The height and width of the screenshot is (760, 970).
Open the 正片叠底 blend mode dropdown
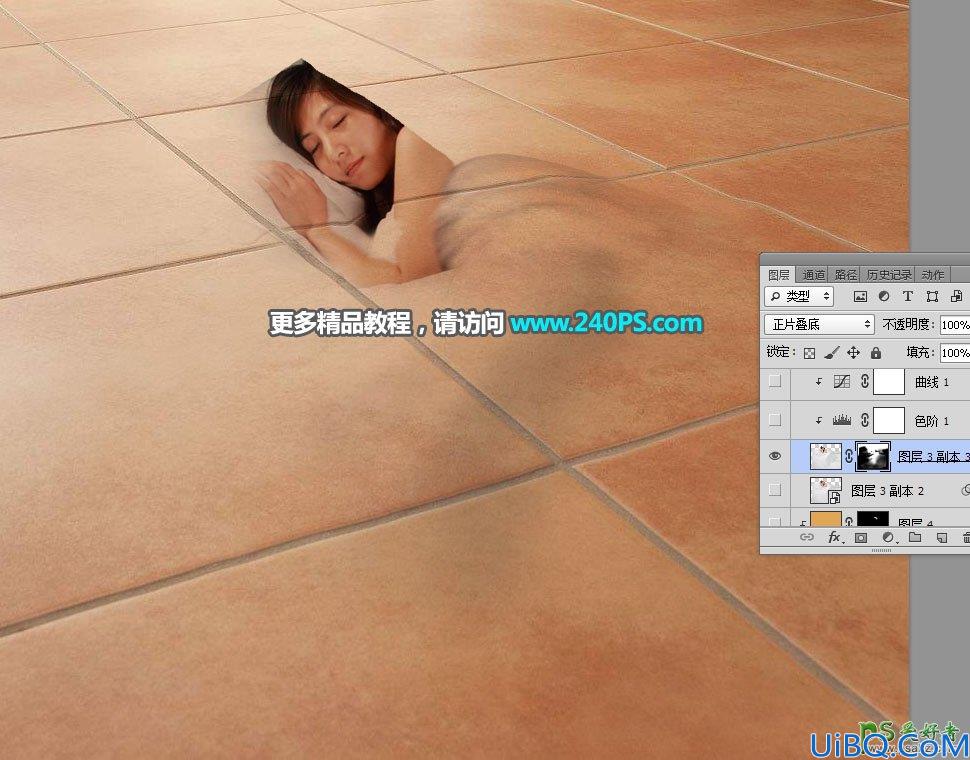click(820, 325)
